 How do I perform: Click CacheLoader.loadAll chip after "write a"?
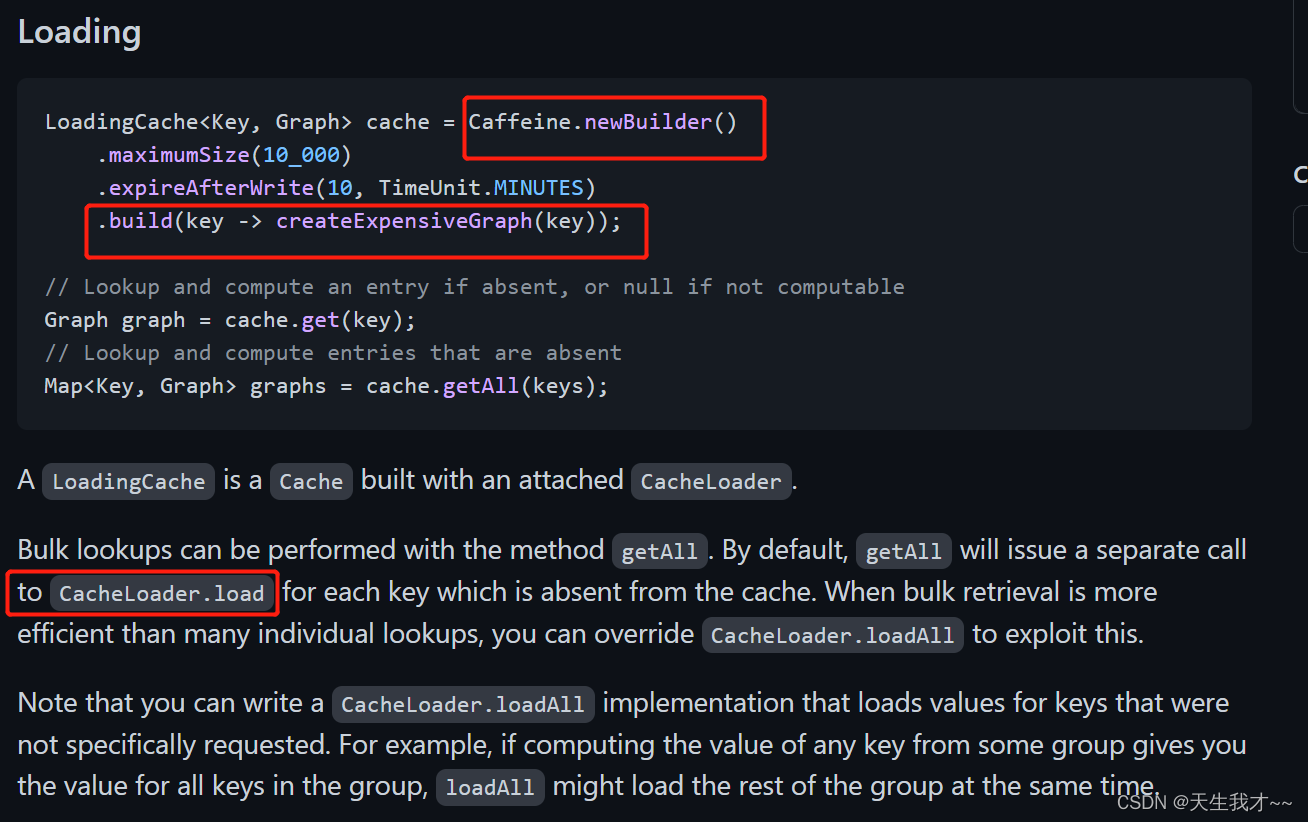tap(463, 704)
